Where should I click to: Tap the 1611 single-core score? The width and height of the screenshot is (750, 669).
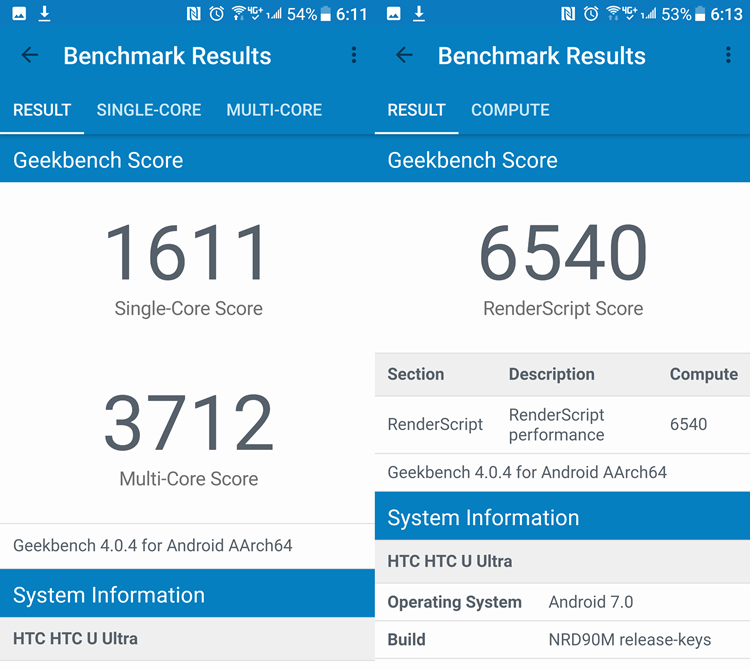pos(185,252)
